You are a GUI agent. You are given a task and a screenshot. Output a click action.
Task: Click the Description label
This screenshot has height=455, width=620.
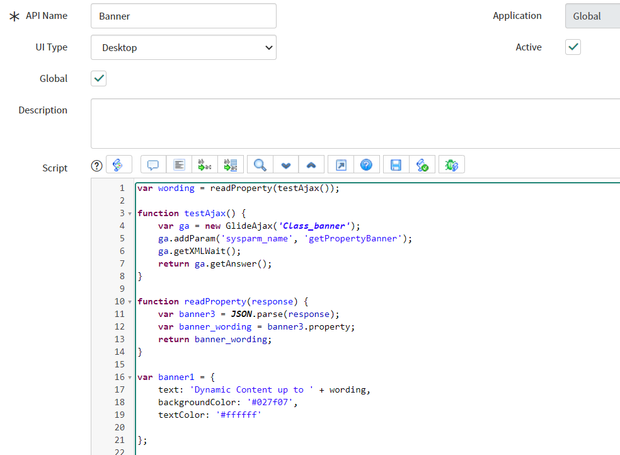coord(43,110)
